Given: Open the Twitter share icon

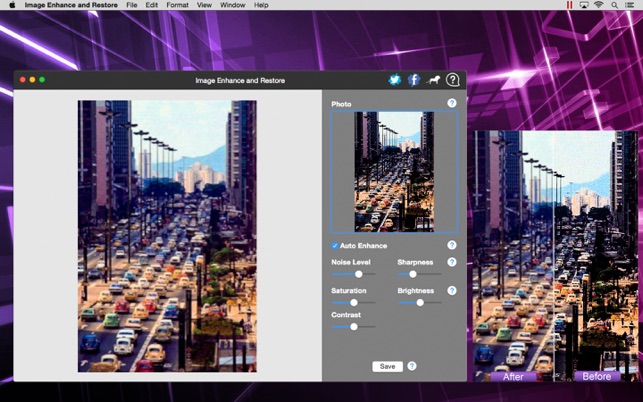Looking at the screenshot, I should click(x=394, y=80).
